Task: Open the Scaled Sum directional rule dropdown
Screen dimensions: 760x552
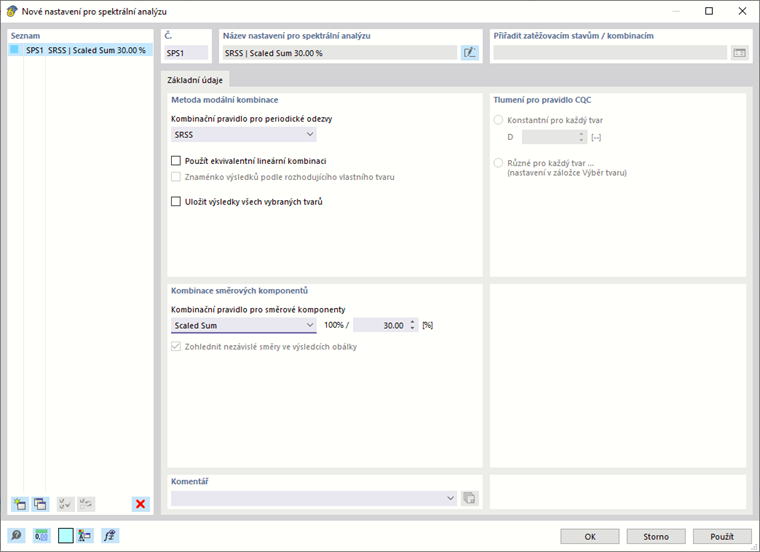Action: coord(244,325)
